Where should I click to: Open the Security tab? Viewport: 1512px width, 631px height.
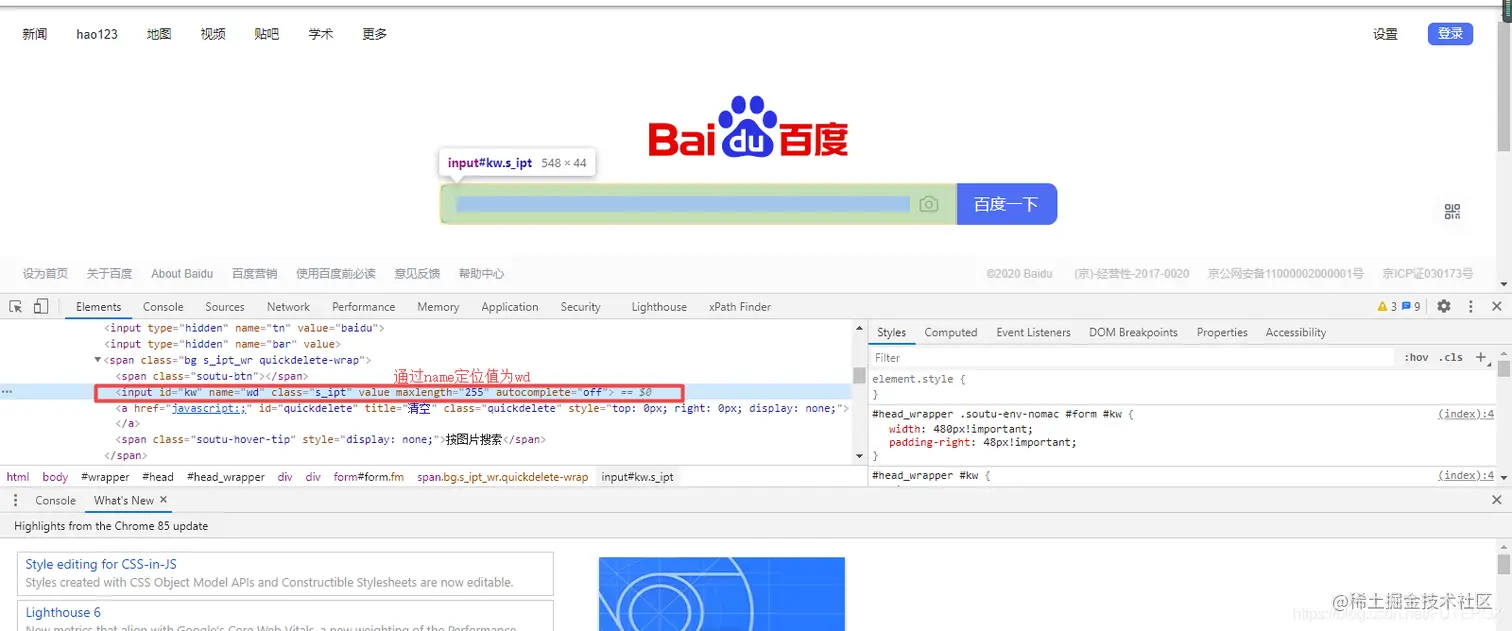[580, 307]
